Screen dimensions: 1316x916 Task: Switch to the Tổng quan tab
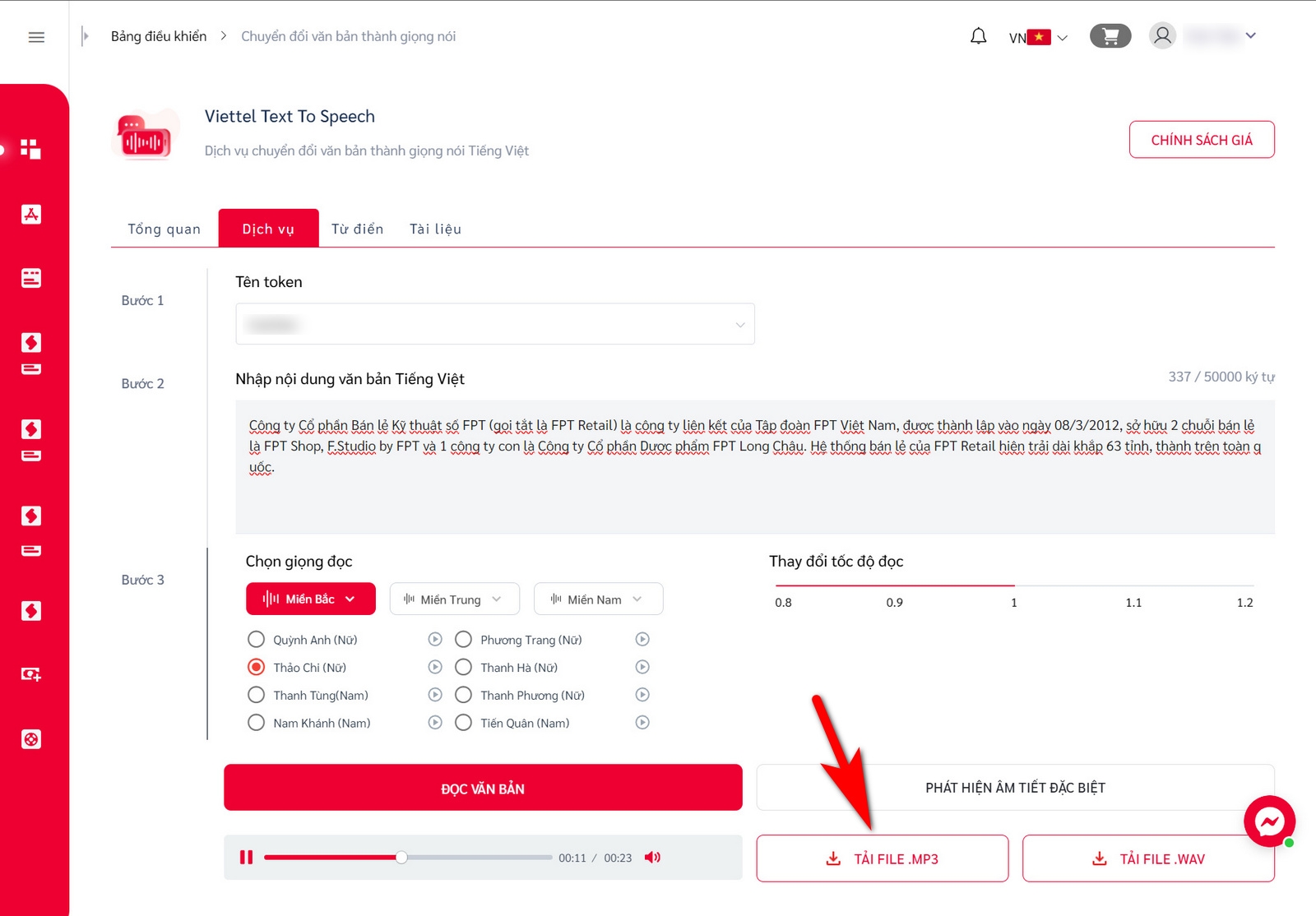pos(164,229)
